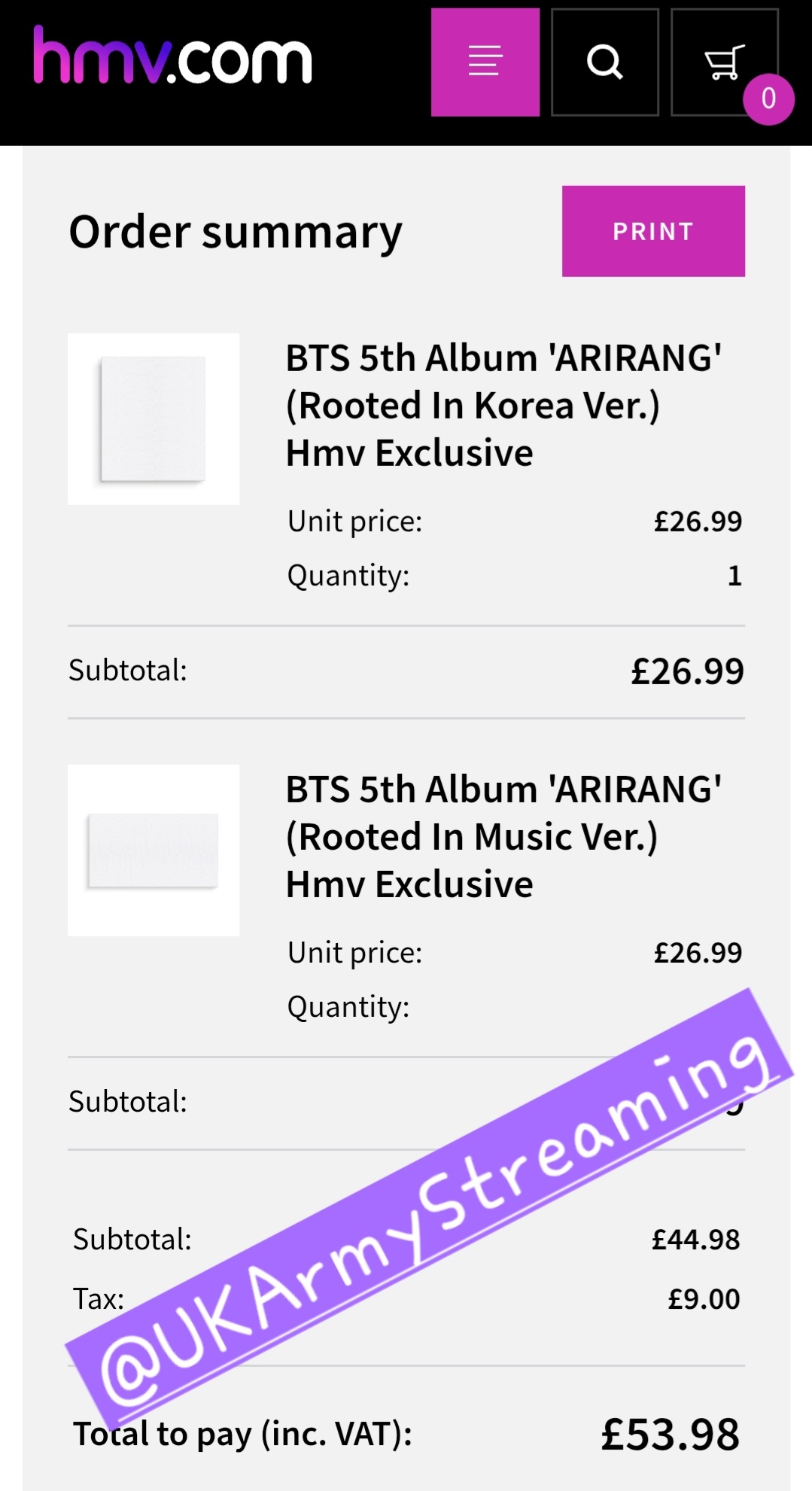Click the Order summary heading

(236, 232)
